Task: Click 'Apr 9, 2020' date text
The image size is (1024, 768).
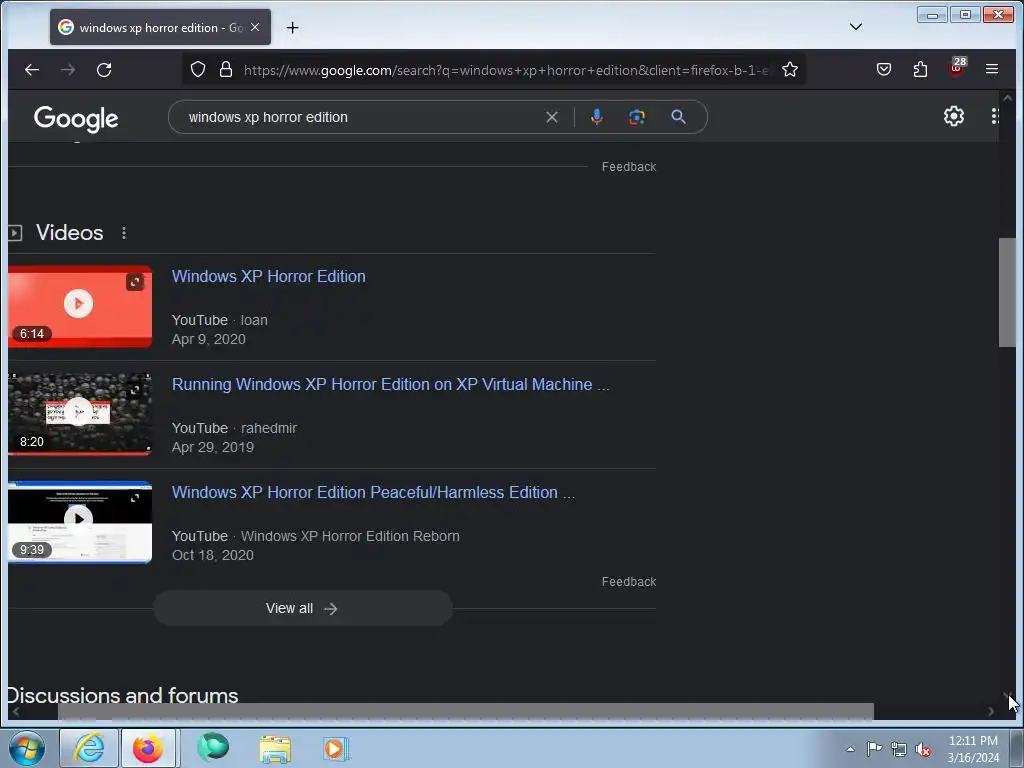Action: (209, 339)
